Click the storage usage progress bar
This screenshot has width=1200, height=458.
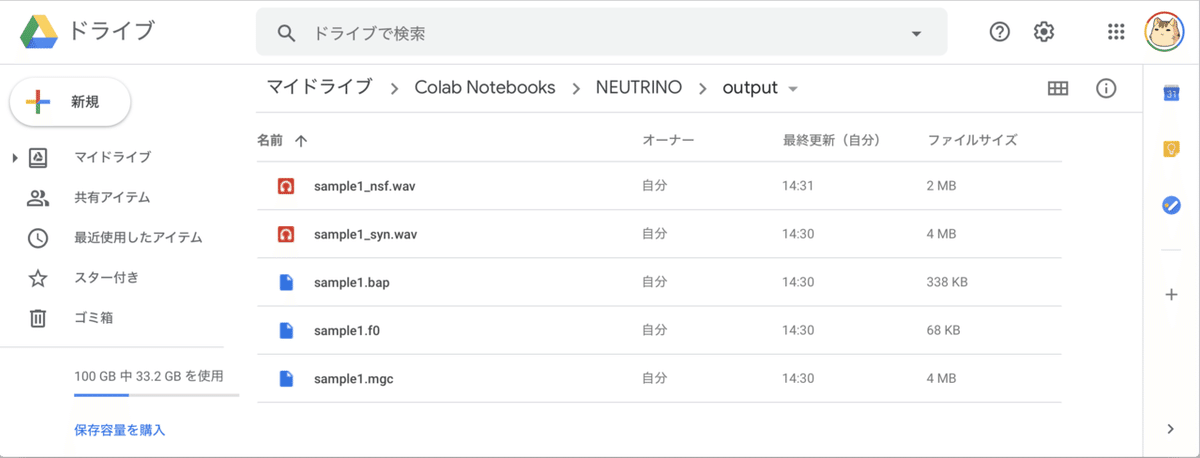coord(156,395)
